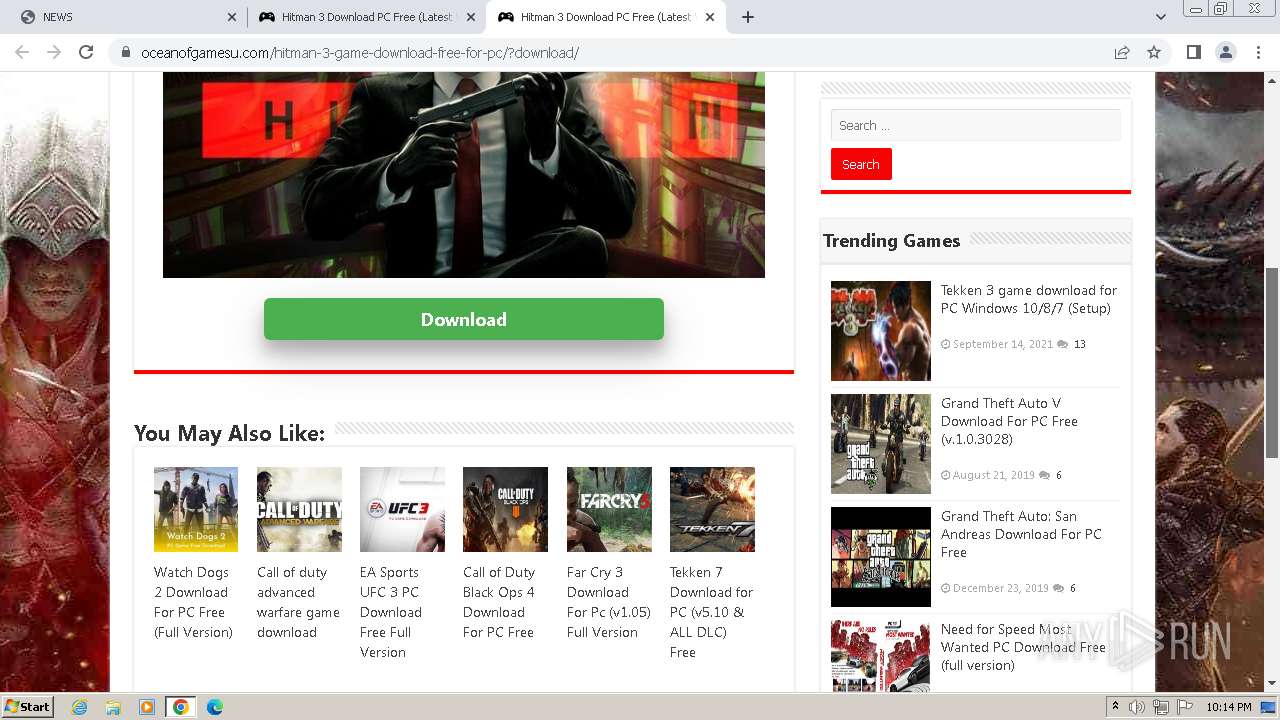Show hidden system tray icons
The image size is (1280, 720).
coord(1115,707)
